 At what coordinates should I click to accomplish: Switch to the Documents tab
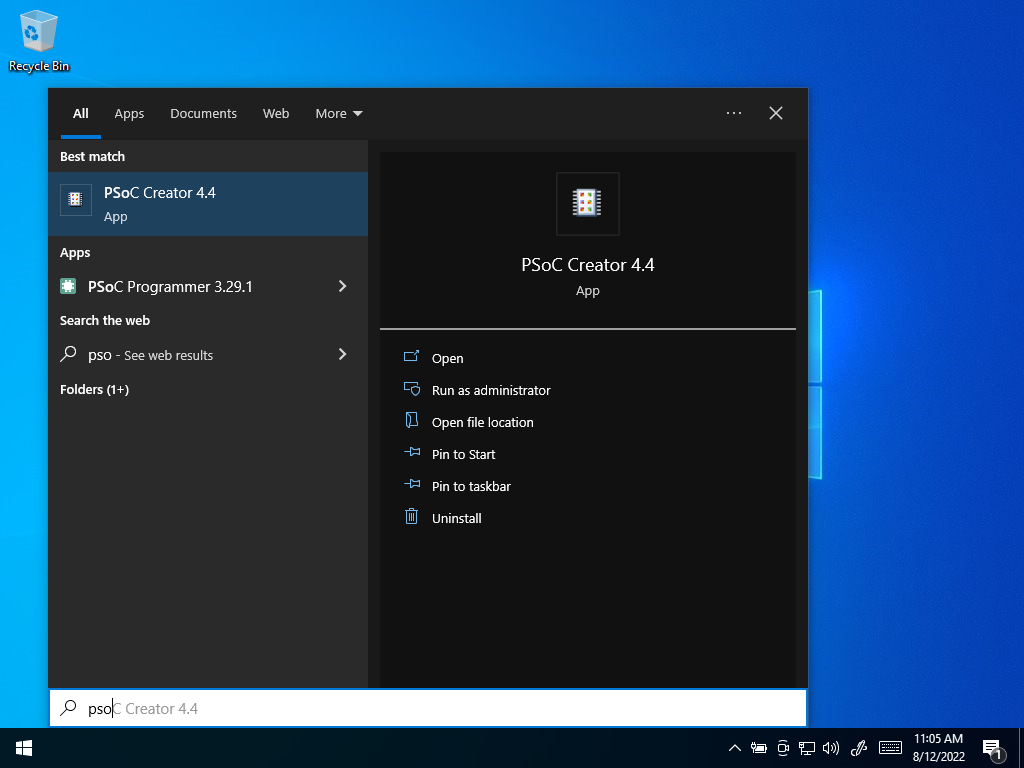point(203,114)
